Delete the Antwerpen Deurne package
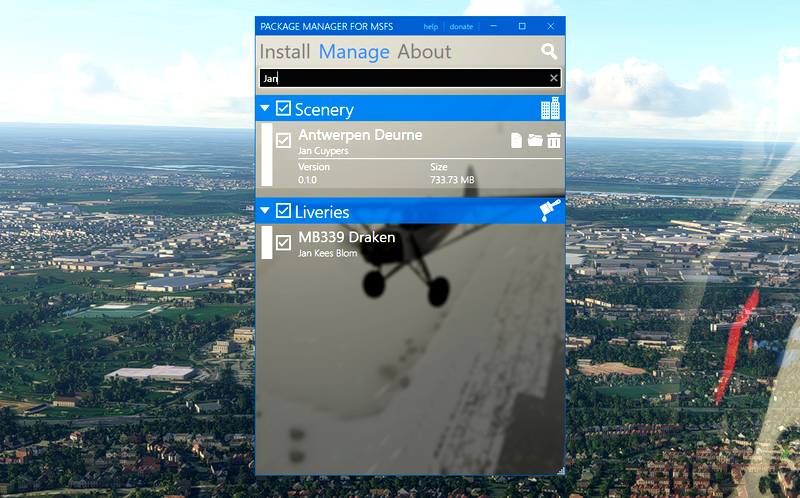Viewport: 800px width, 498px height. pos(553,141)
